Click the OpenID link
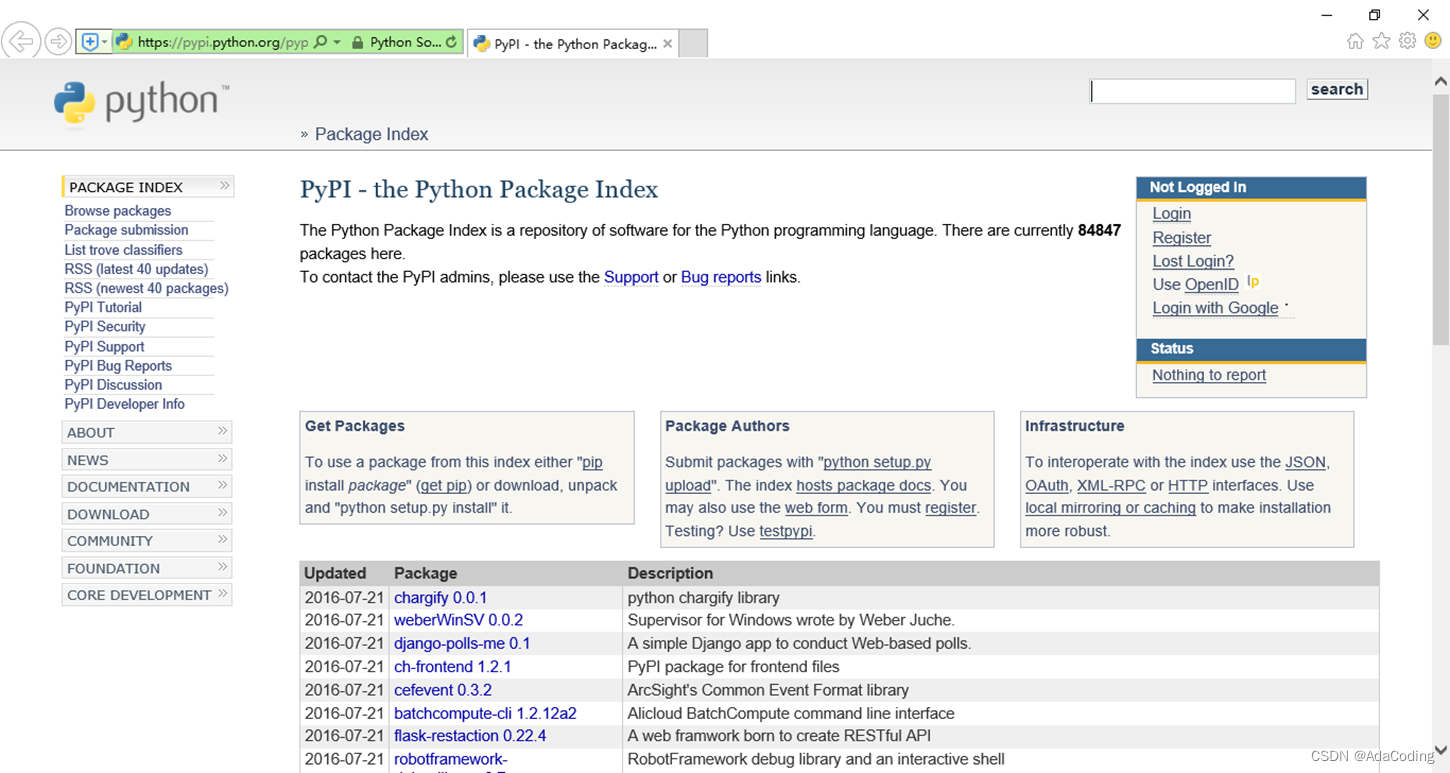 point(1211,285)
